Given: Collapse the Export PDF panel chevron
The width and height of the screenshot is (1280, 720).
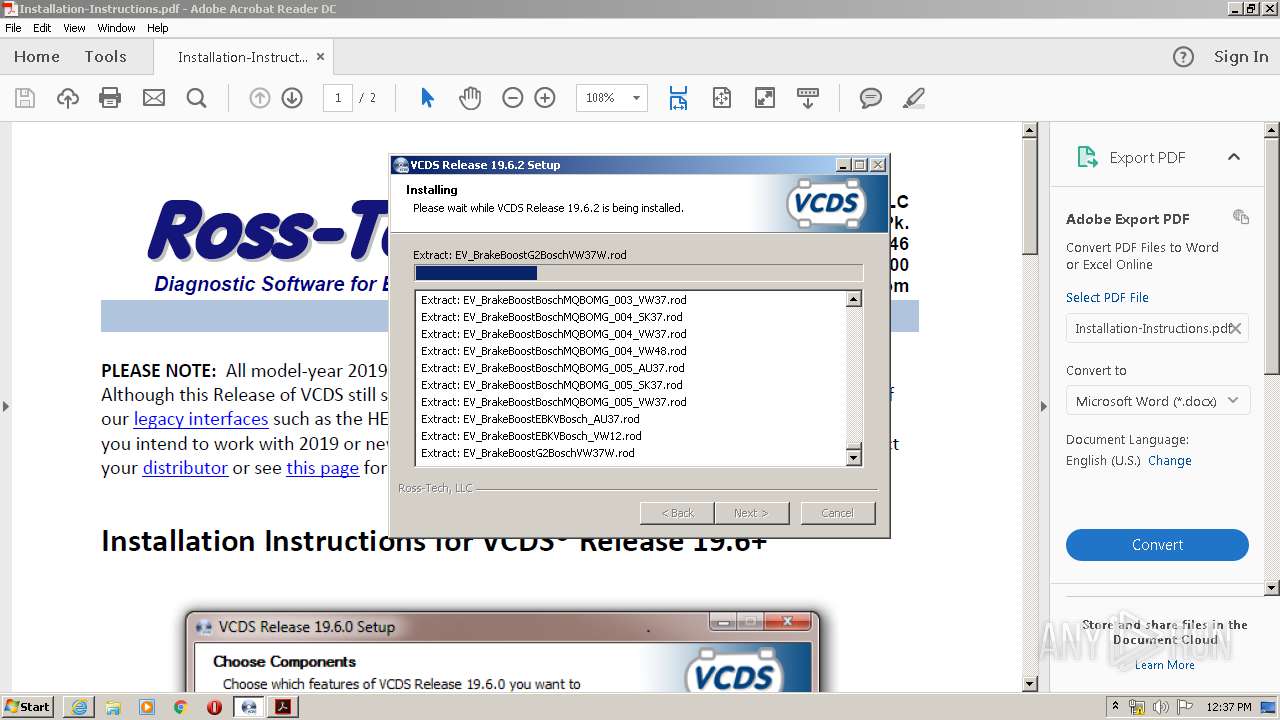Looking at the screenshot, I should (1234, 157).
